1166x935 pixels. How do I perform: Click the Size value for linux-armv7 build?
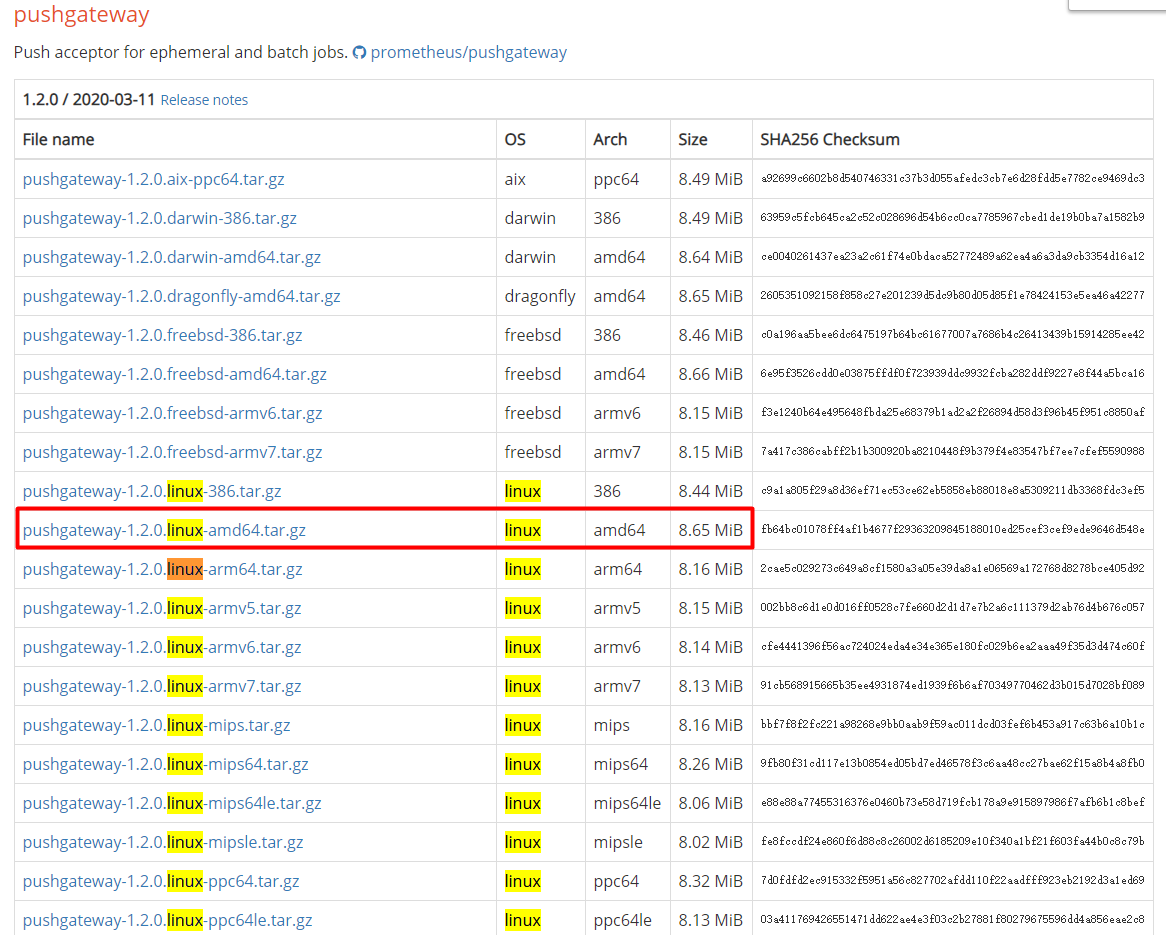pyautogui.click(x=712, y=686)
